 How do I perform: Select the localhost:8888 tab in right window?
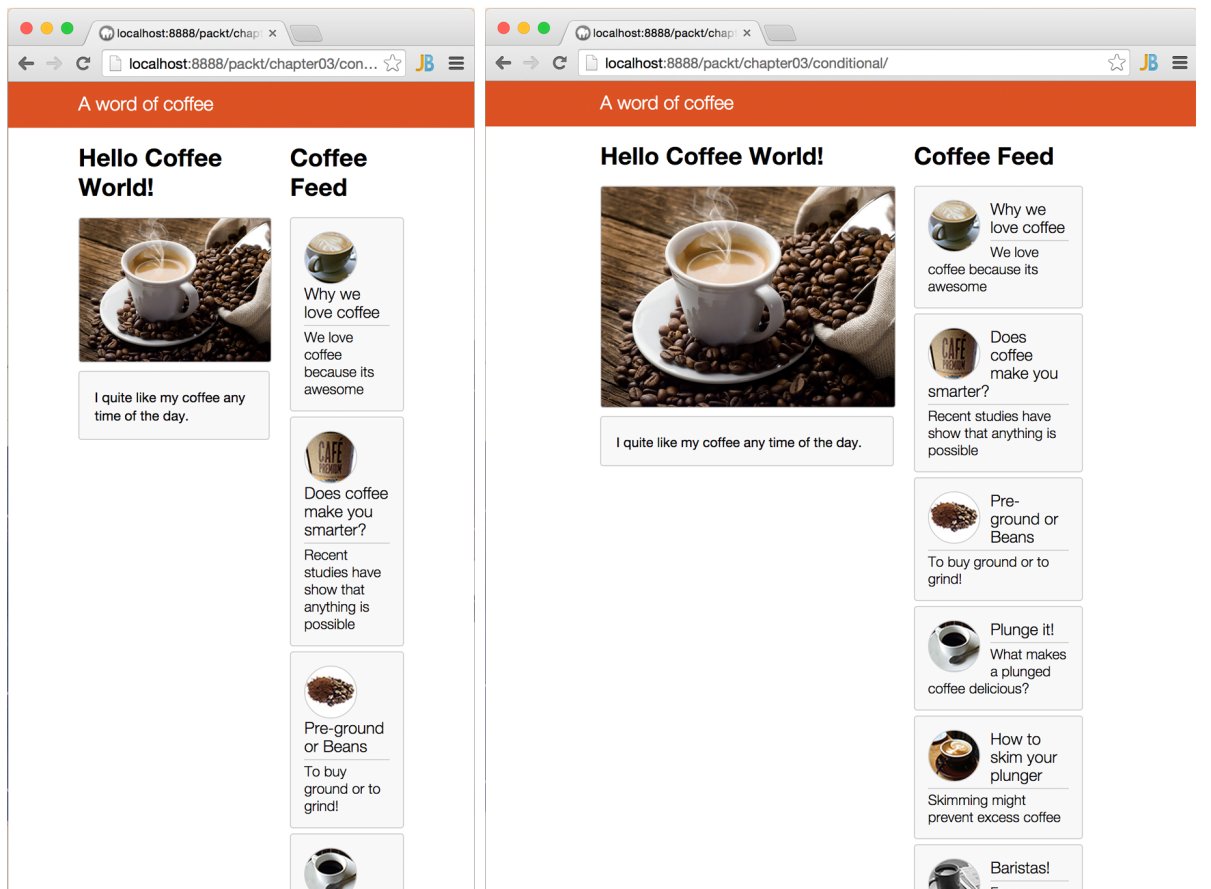(x=663, y=33)
